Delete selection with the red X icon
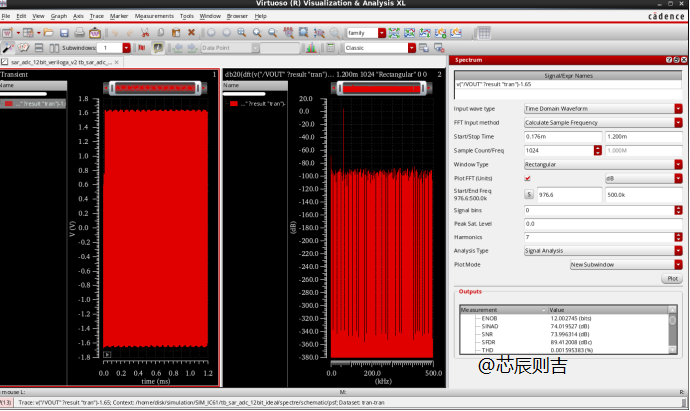 click(191, 33)
